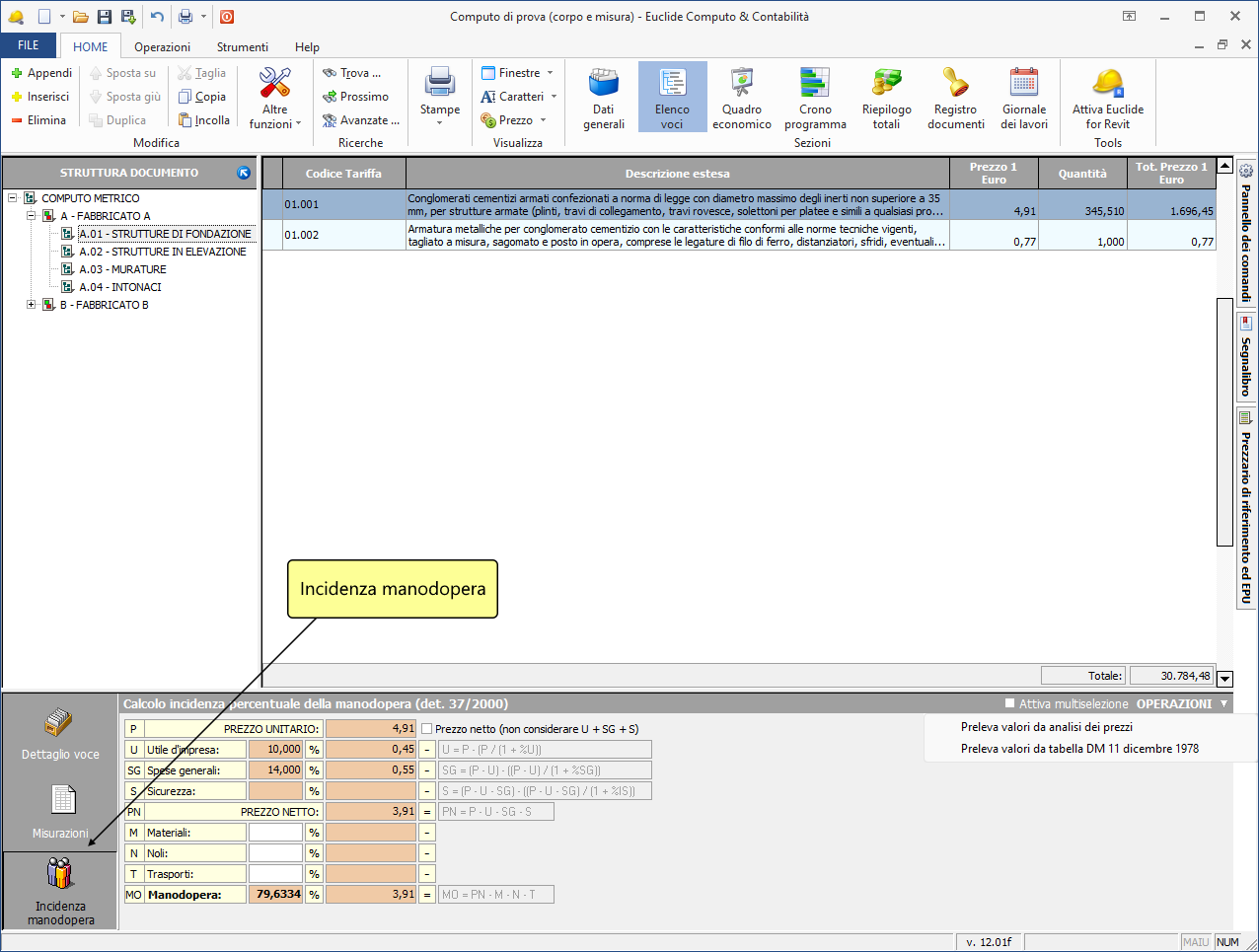
Task: Enable the Prezzo netto checkbox
Action: (x=427, y=729)
